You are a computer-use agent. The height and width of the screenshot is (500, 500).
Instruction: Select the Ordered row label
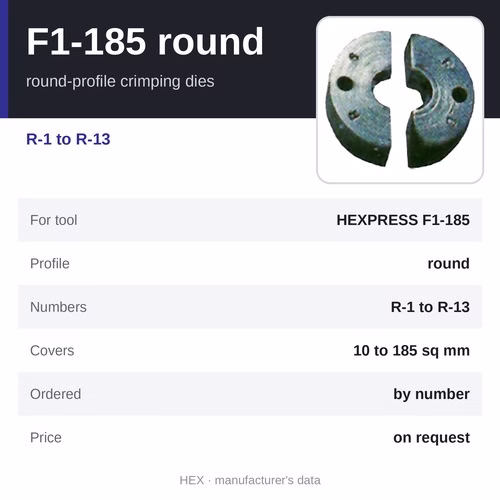click(55, 394)
